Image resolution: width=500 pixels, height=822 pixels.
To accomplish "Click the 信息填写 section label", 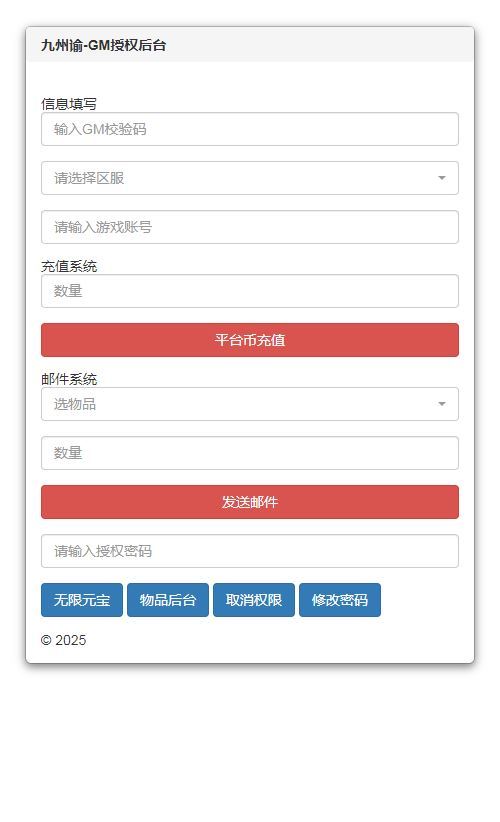I will click(69, 104).
